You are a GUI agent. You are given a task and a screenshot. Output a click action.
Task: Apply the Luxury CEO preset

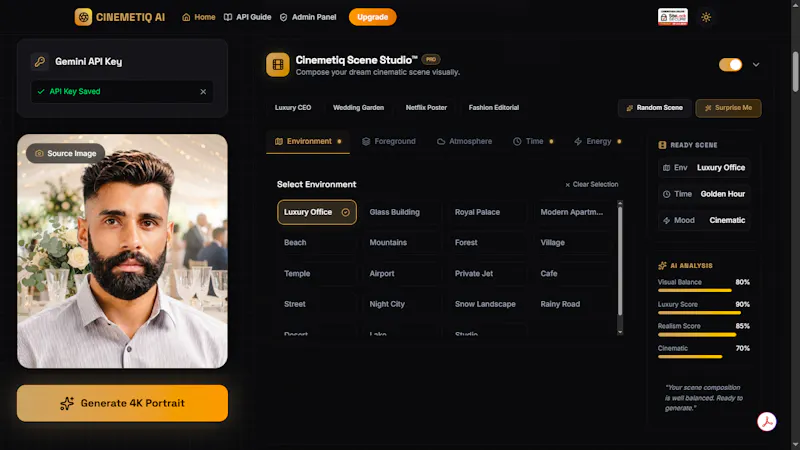click(293, 108)
